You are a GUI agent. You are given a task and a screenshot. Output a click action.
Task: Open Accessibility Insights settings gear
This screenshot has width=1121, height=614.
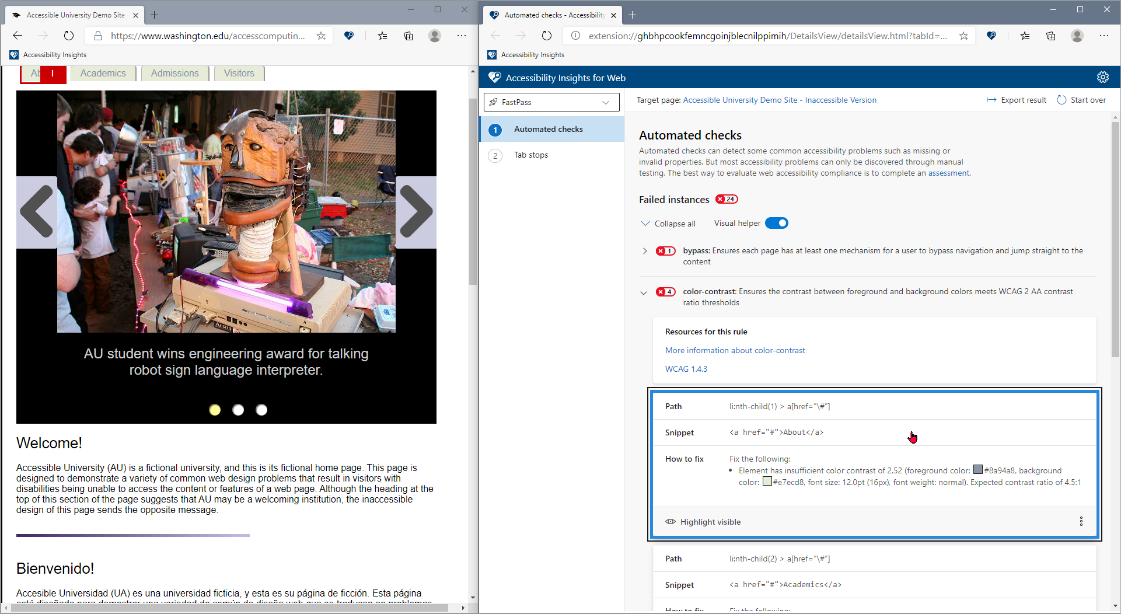coord(1103,76)
